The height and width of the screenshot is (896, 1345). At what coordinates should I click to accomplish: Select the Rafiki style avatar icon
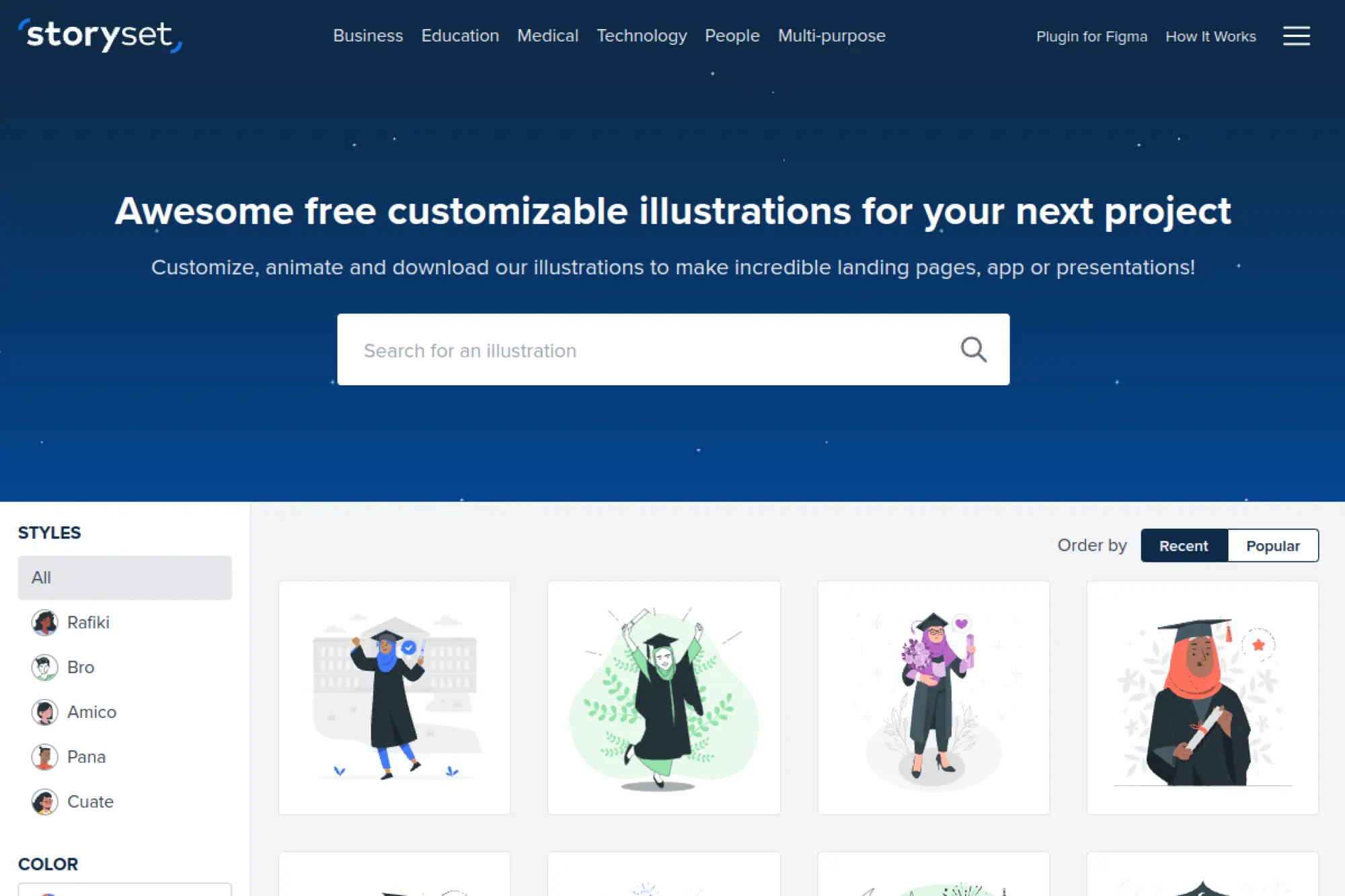click(44, 622)
